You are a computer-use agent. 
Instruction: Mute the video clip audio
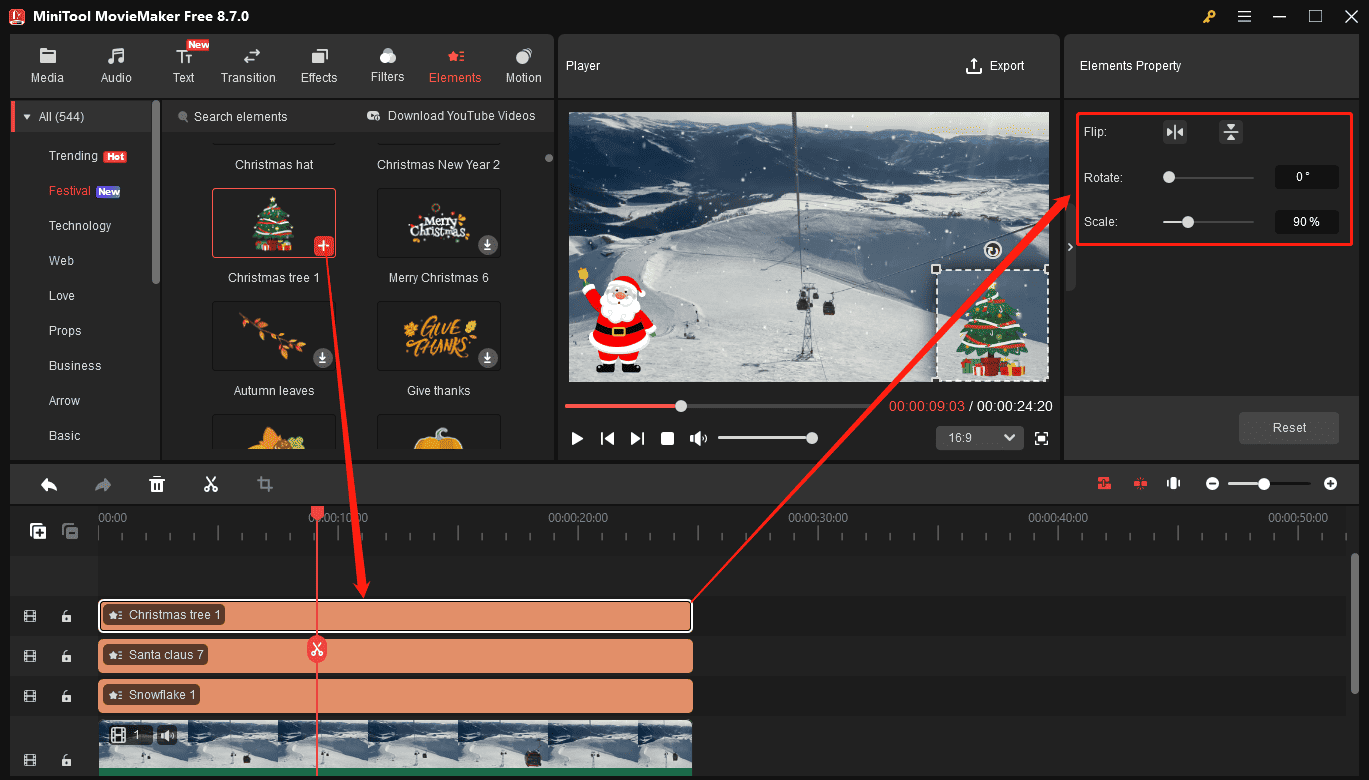coord(167,736)
